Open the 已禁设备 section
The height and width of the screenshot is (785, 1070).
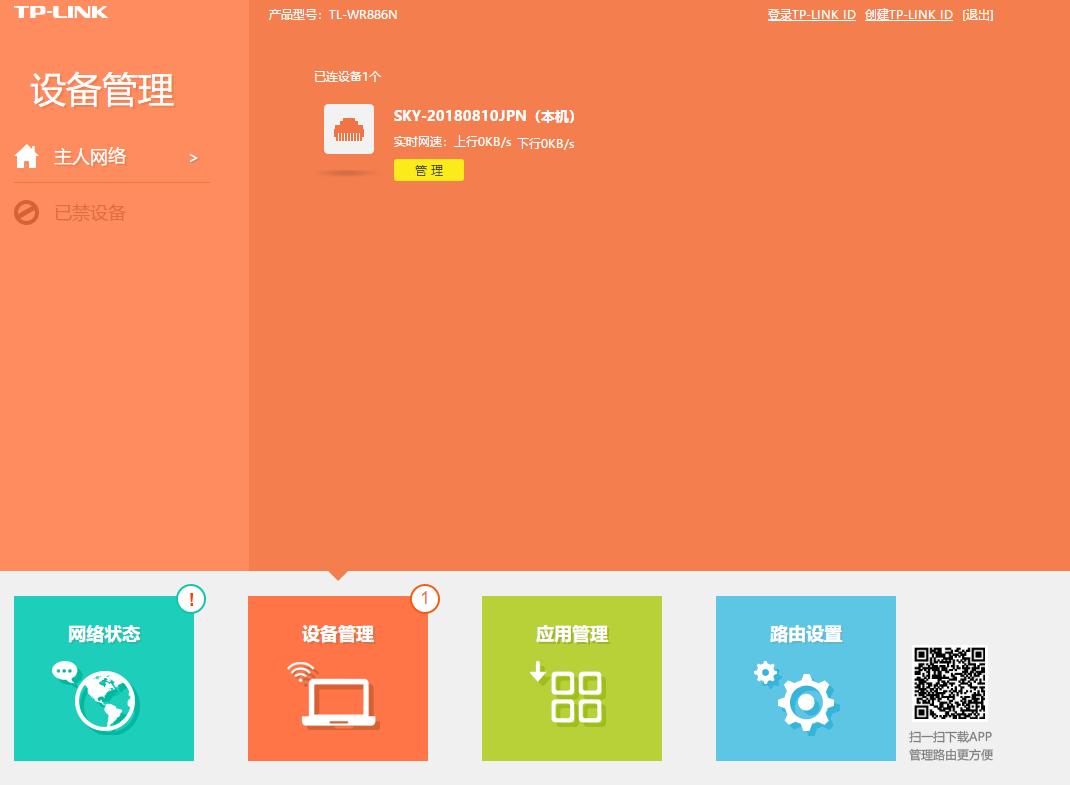coord(90,212)
